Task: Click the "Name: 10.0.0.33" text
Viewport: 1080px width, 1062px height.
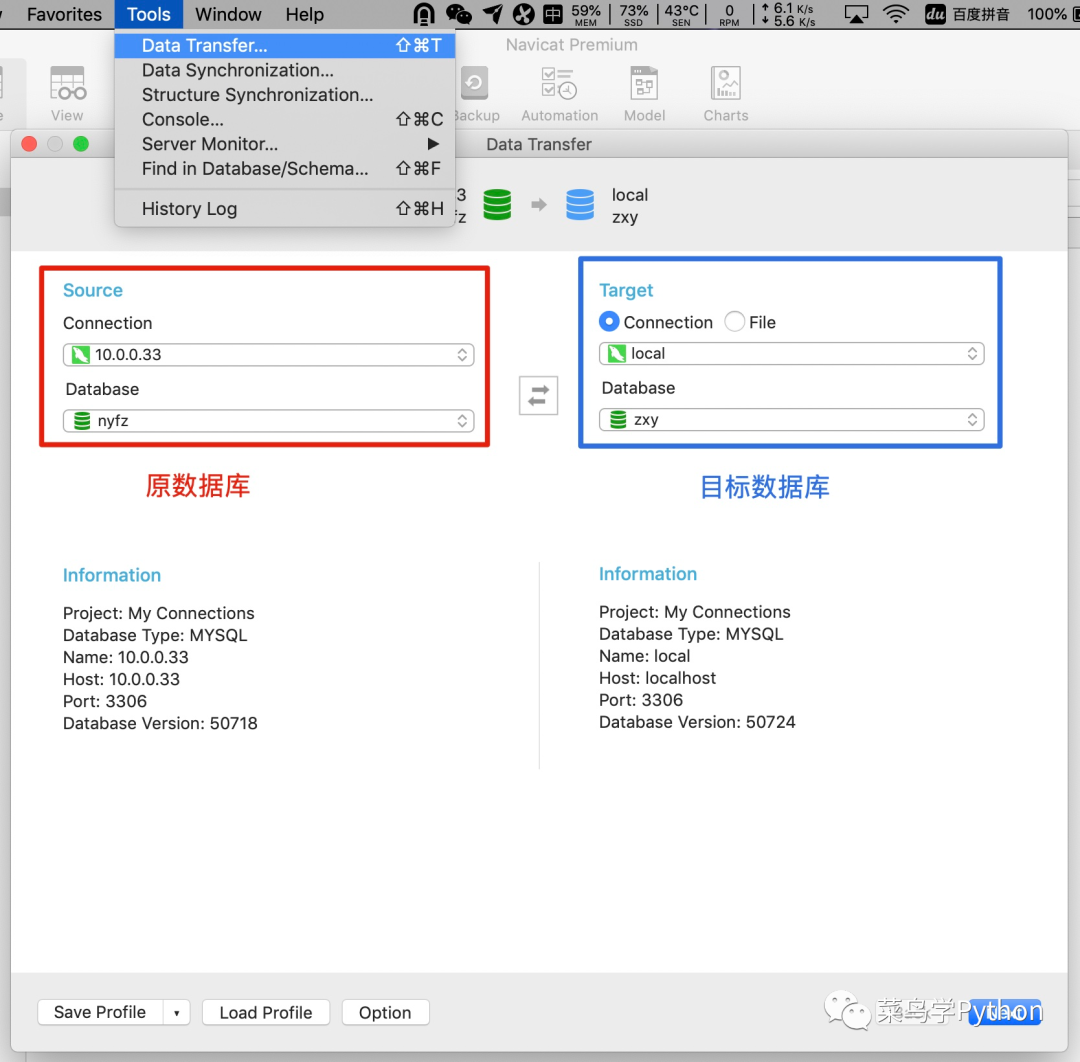Action: pyautogui.click(x=125, y=658)
